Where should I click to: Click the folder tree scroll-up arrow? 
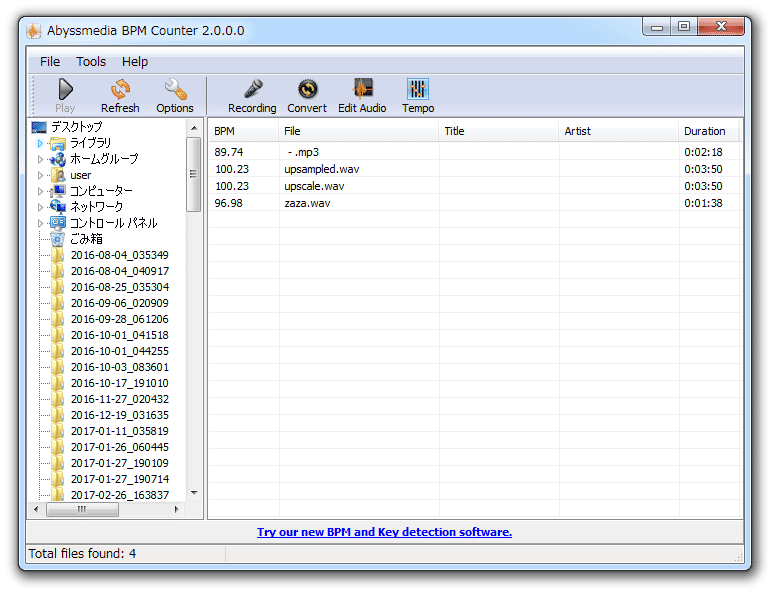coord(194,128)
